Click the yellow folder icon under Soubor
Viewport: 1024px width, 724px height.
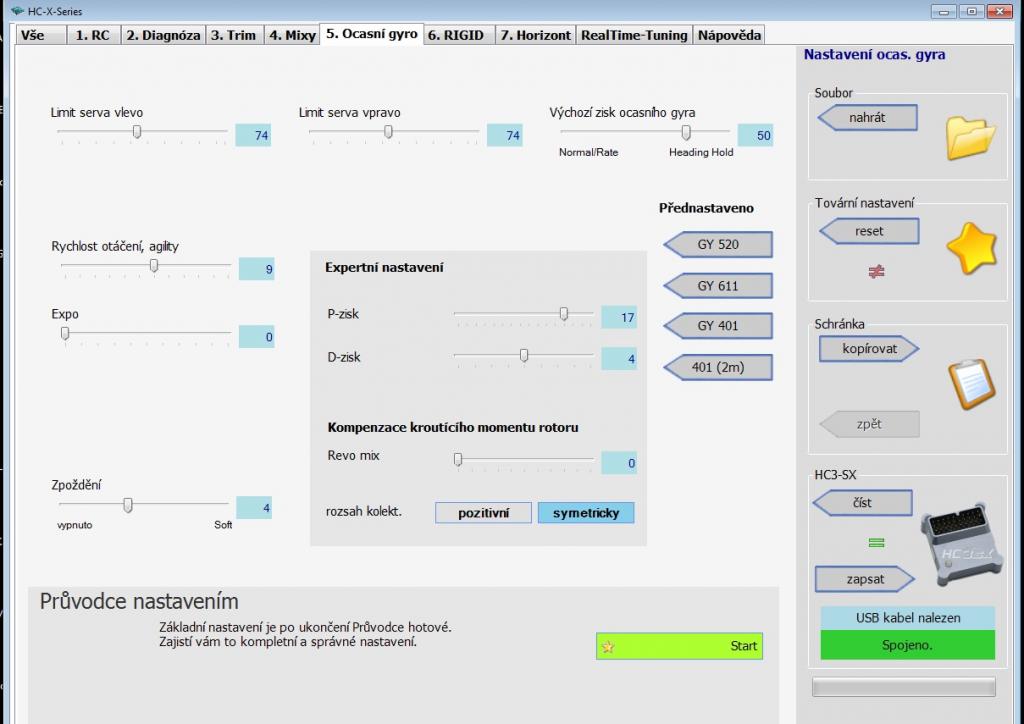tap(970, 138)
